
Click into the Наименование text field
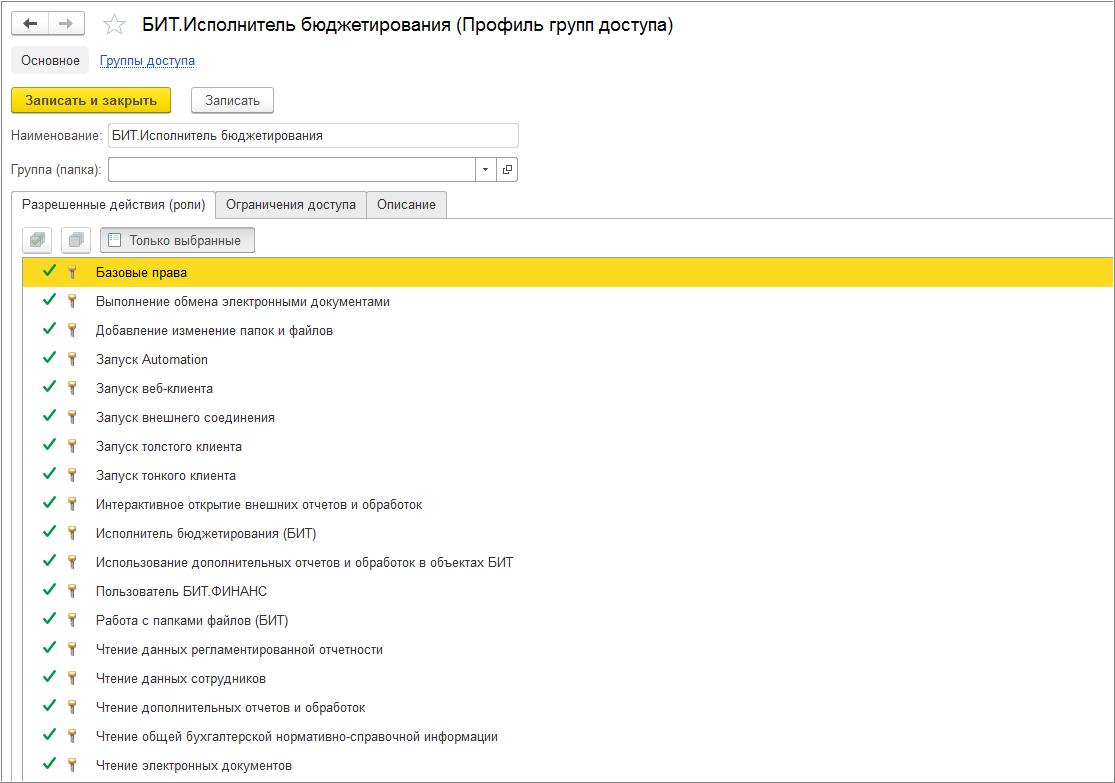tap(313, 135)
